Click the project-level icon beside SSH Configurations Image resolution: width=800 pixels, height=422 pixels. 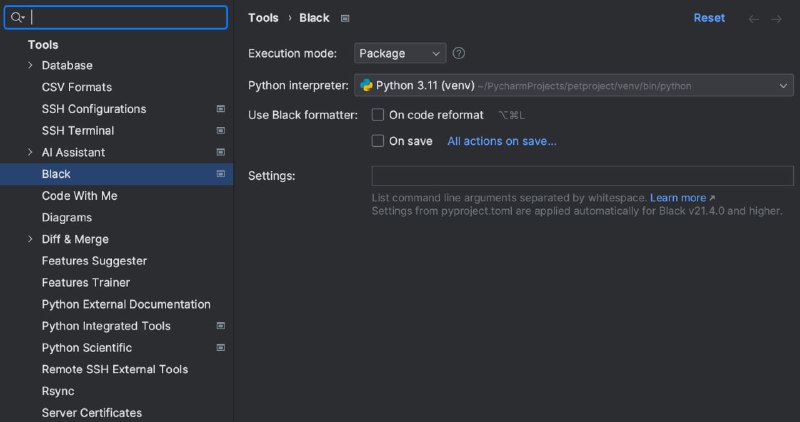click(220, 109)
